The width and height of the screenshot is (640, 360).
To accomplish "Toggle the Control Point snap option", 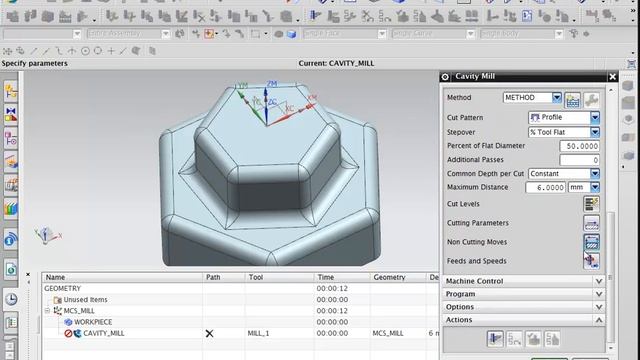I will click(59, 51).
